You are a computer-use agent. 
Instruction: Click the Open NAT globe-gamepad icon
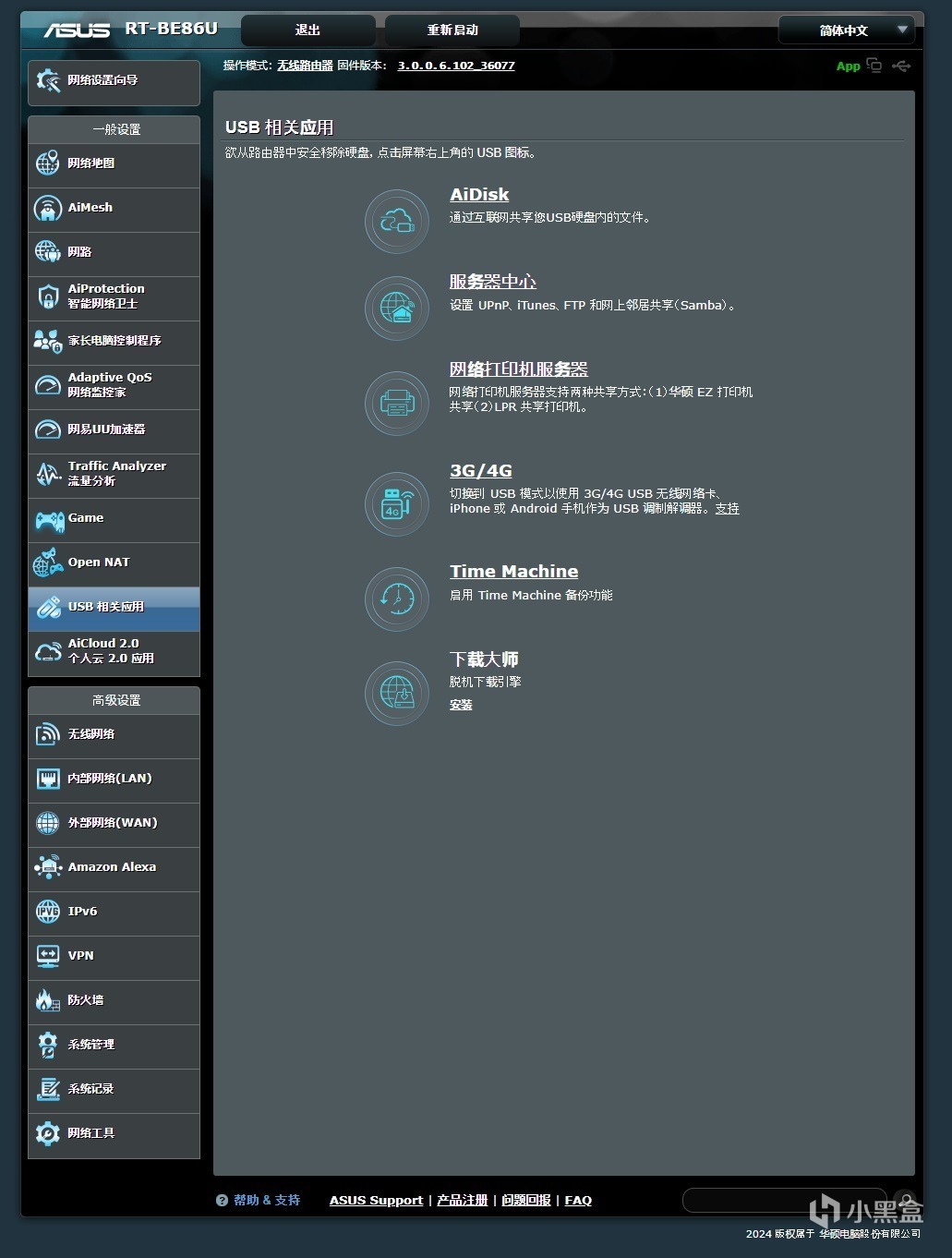[x=48, y=562]
